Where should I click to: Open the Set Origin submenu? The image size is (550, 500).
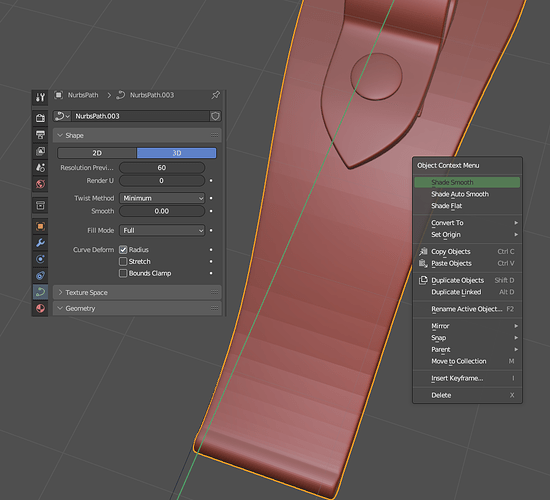pos(467,234)
